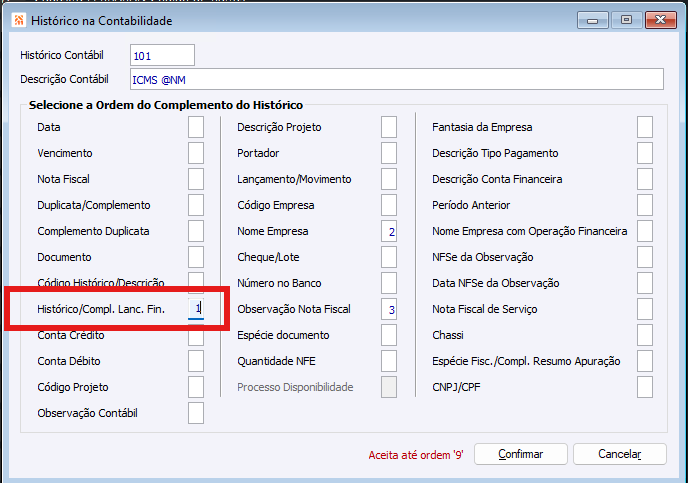This screenshot has width=688, height=483.
Task: Select the Descrição Tipo Pagamento order box
Action: click(645, 153)
